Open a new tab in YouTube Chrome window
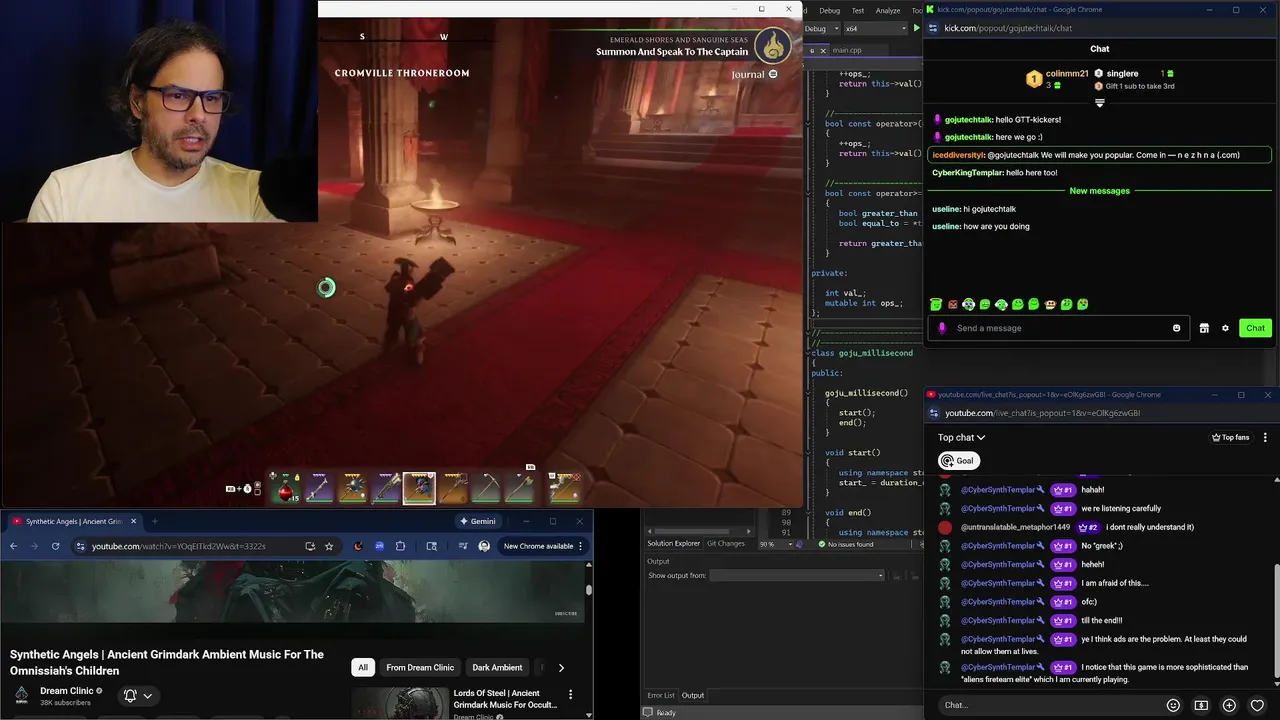Image resolution: width=1280 pixels, height=720 pixels. click(154, 521)
